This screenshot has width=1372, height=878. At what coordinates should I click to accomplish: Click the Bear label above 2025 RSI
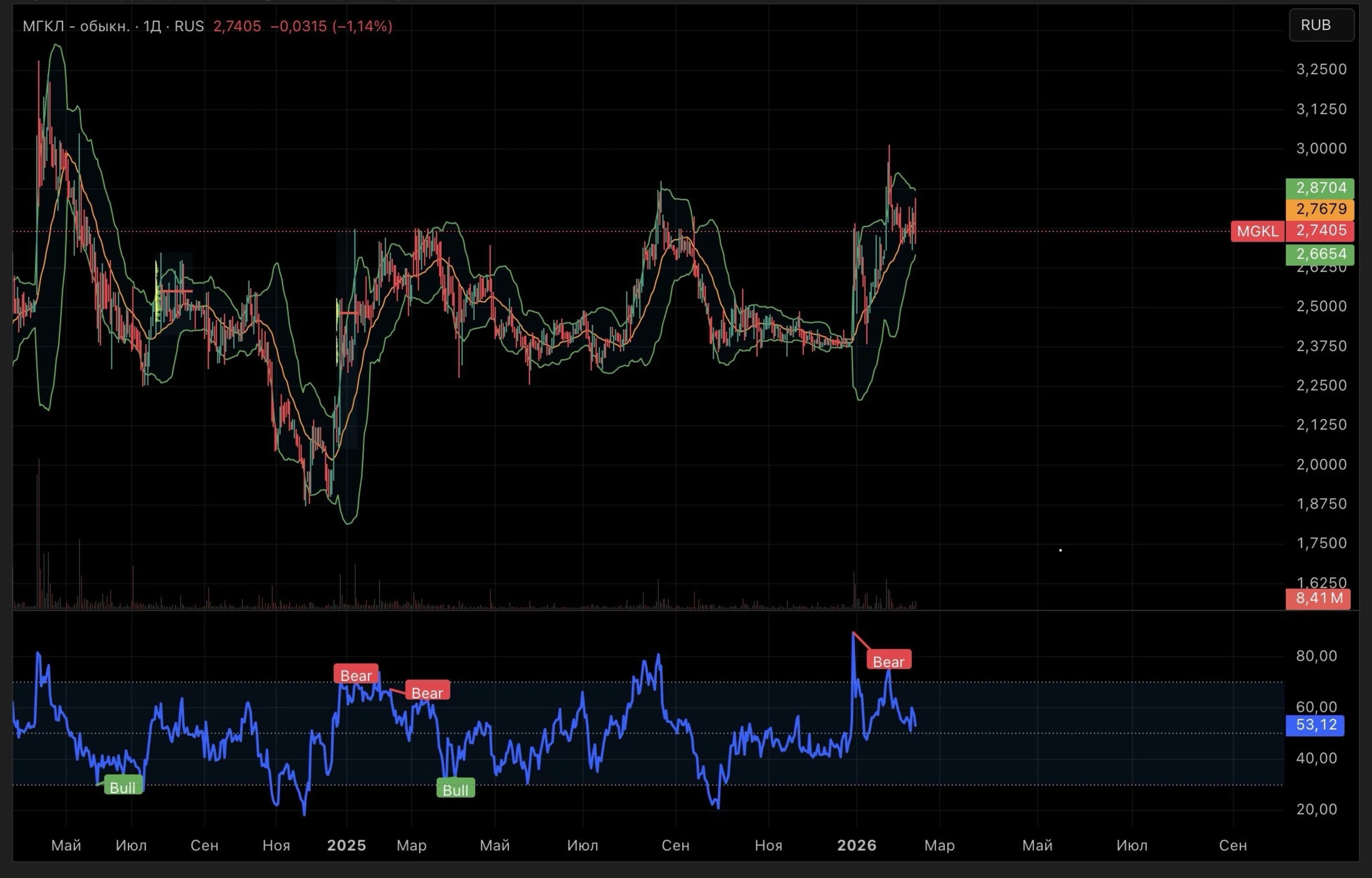[x=356, y=675]
